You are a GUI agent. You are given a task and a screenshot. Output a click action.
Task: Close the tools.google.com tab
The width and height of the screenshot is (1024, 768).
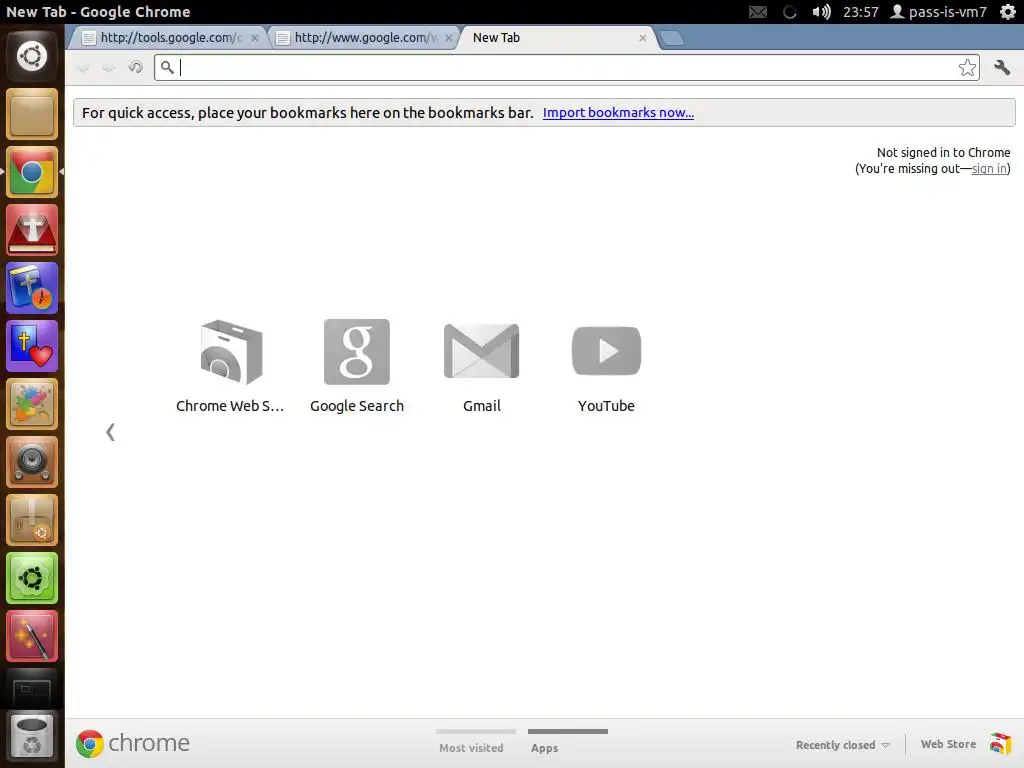tap(255, 38)
